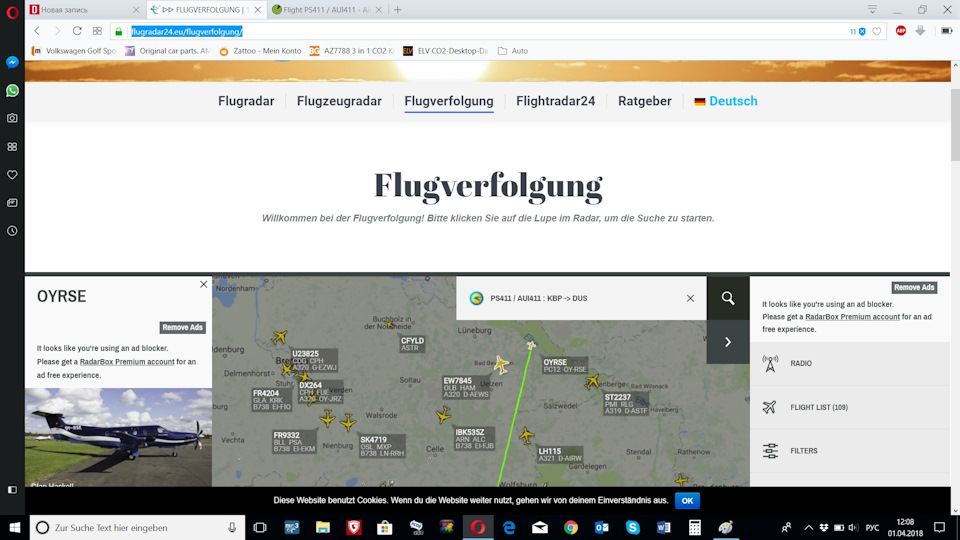Open browser downloads arrow icon
This screenshot has height=540, width=960.
[x=921, y=31]
